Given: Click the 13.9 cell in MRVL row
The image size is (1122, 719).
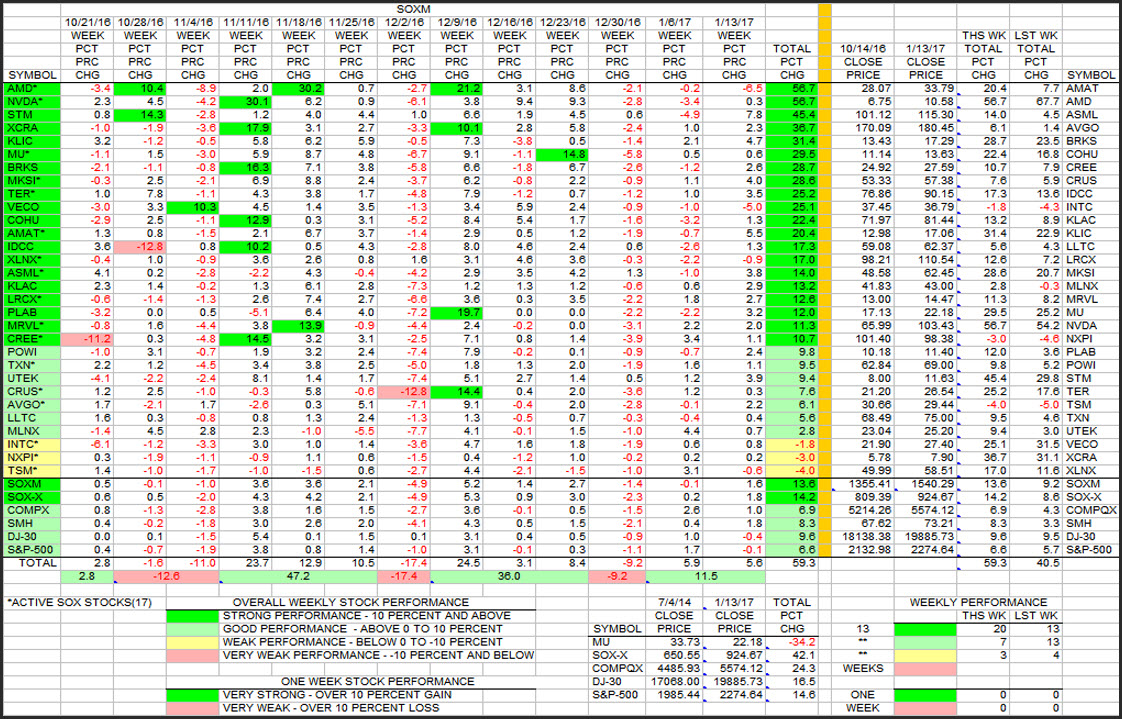Looking at the screenshot, I should [x=298, y=326].
